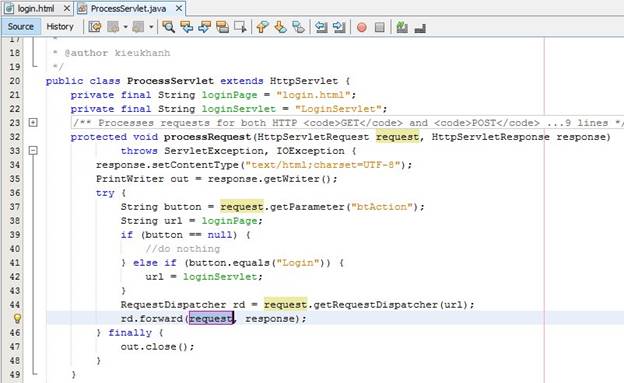Image resolution: width=624 pixels, height=383 pixels.
Task: Close the ProcessServlet.java tab
Action: pyautogui.click(x=179, y=8)
